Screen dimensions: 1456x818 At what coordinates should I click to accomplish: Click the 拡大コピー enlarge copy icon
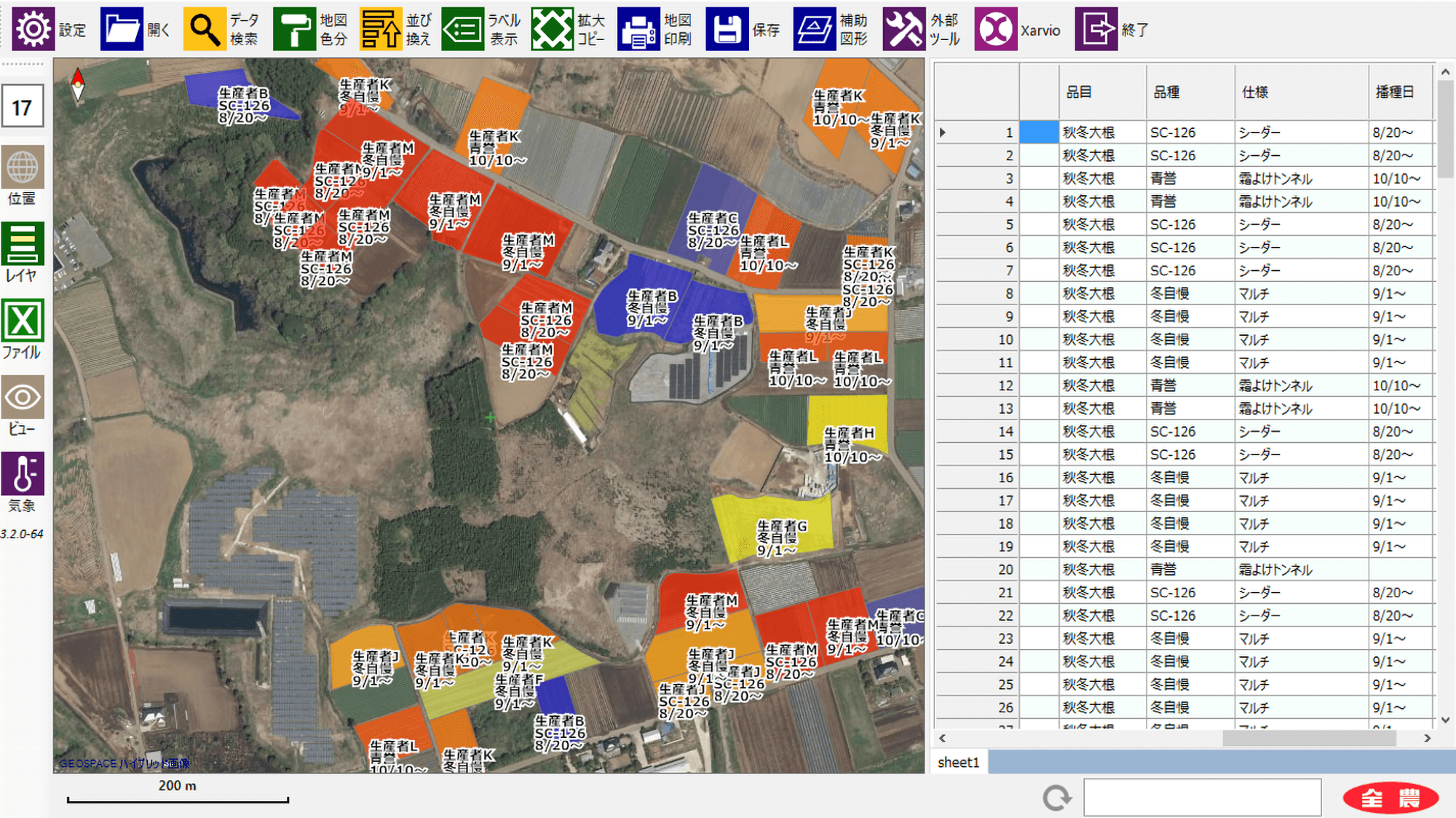pos(552,29)
